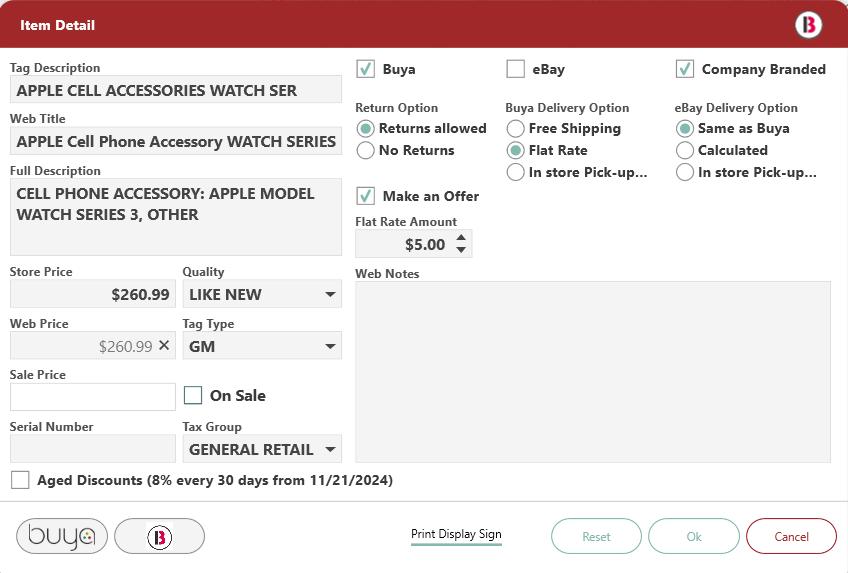This screenshot has width=848, height=573.
Task: Click the B logo icon in title bar
Action: (x=808, y=25)
